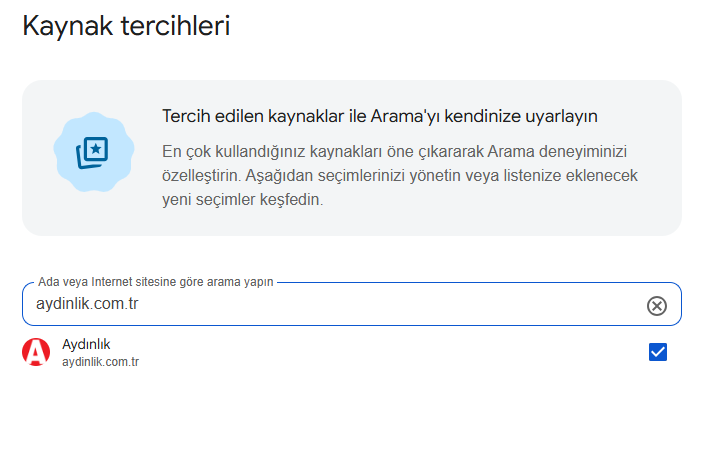This screenshot has width=713, height=452.
Task: Click the banner description starting 'En çok kullandığınız'
Action: [400, 176]
